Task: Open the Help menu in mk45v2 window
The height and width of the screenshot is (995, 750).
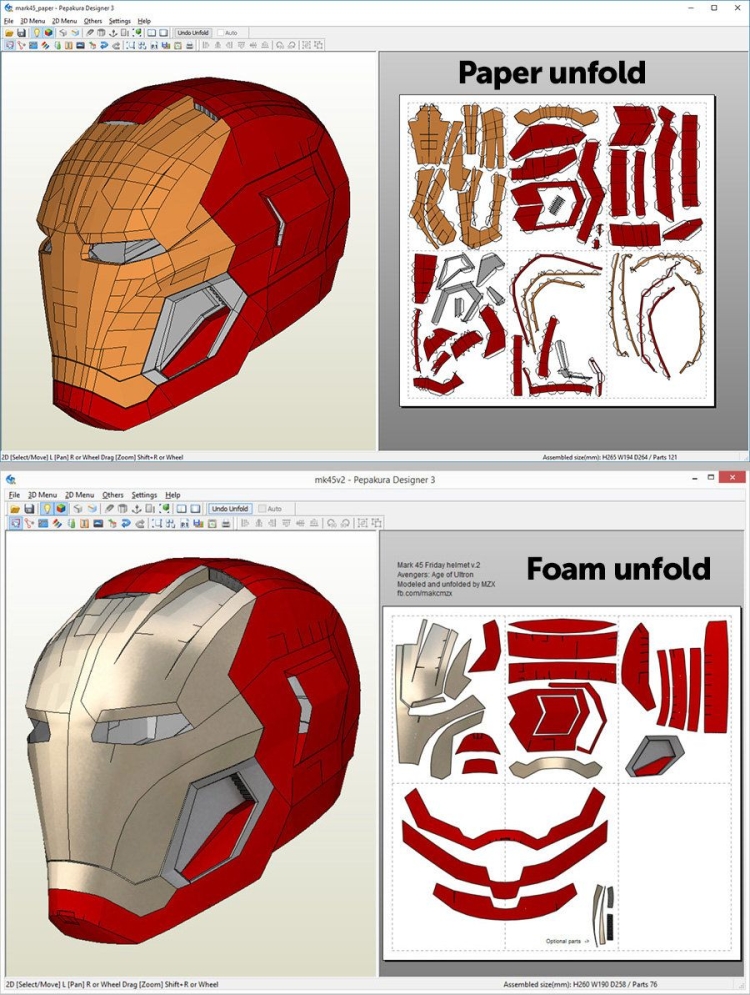Action: [x=173, y=494]
